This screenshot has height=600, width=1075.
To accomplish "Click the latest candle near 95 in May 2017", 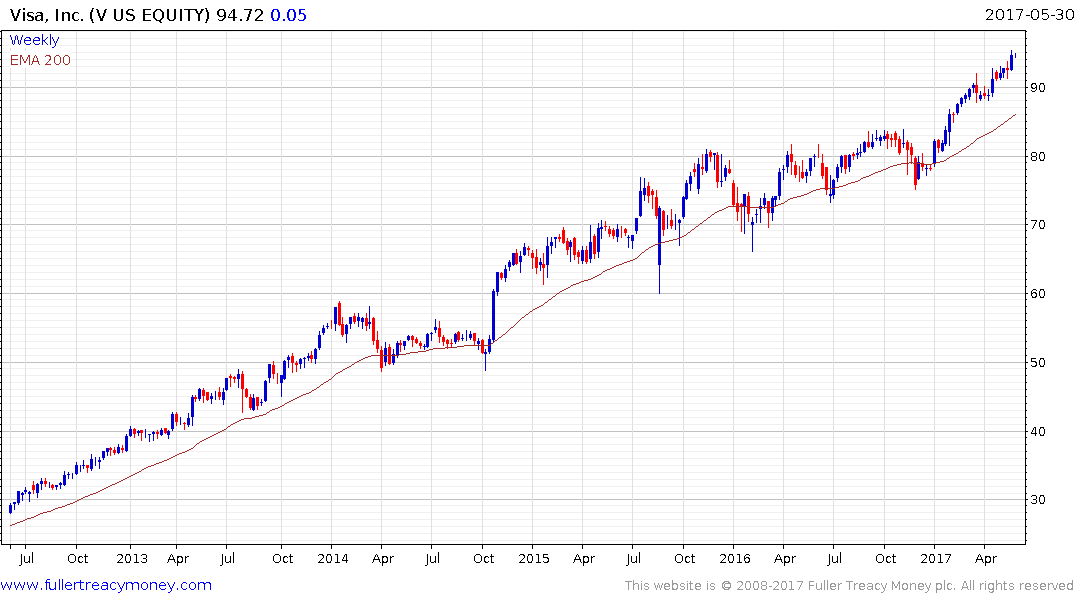I will [x=1012, y=60].
